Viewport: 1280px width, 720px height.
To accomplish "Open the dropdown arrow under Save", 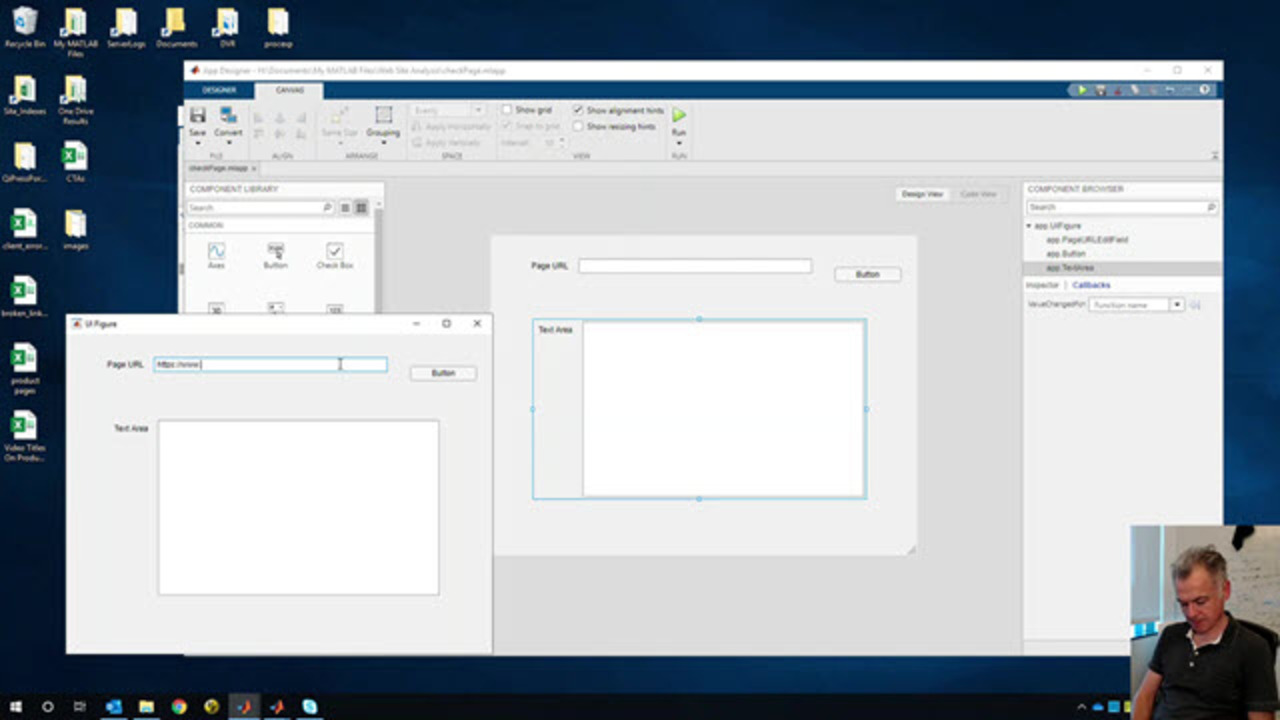I will [x=197, y=143].
